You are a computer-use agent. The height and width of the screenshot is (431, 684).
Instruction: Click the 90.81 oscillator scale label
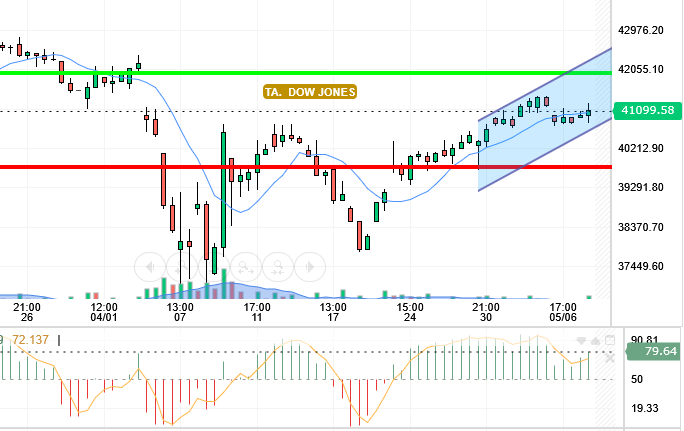pos(645,340)
